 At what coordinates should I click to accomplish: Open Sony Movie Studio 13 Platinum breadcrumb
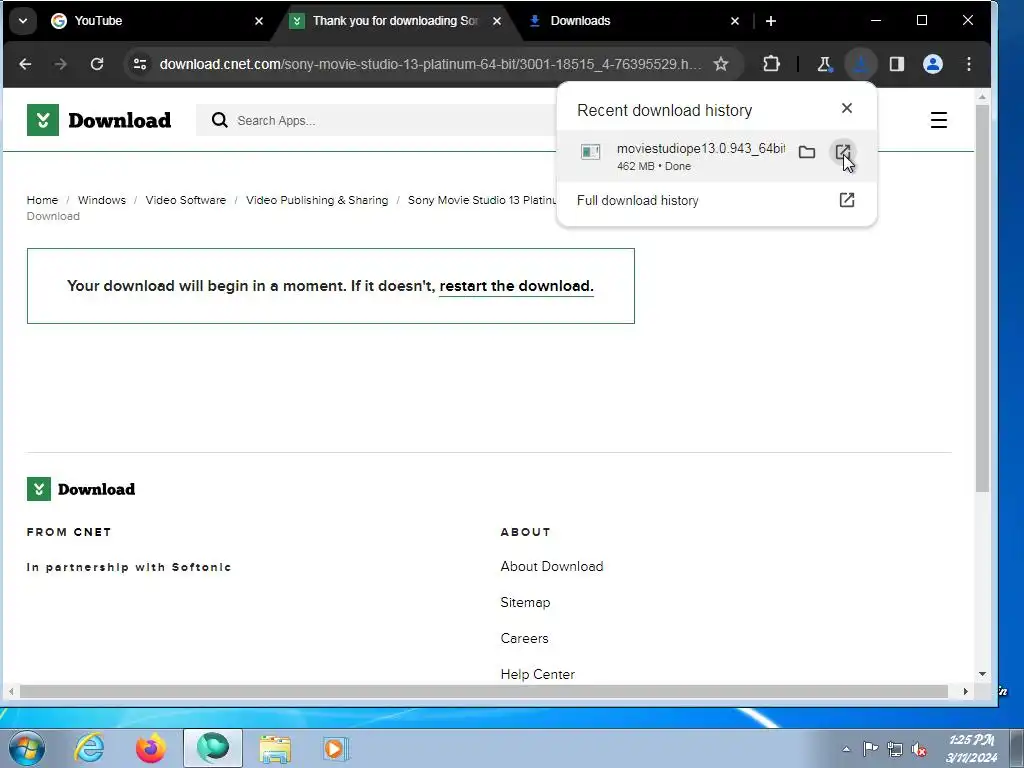pyautogui.click(x=482, y=200)
